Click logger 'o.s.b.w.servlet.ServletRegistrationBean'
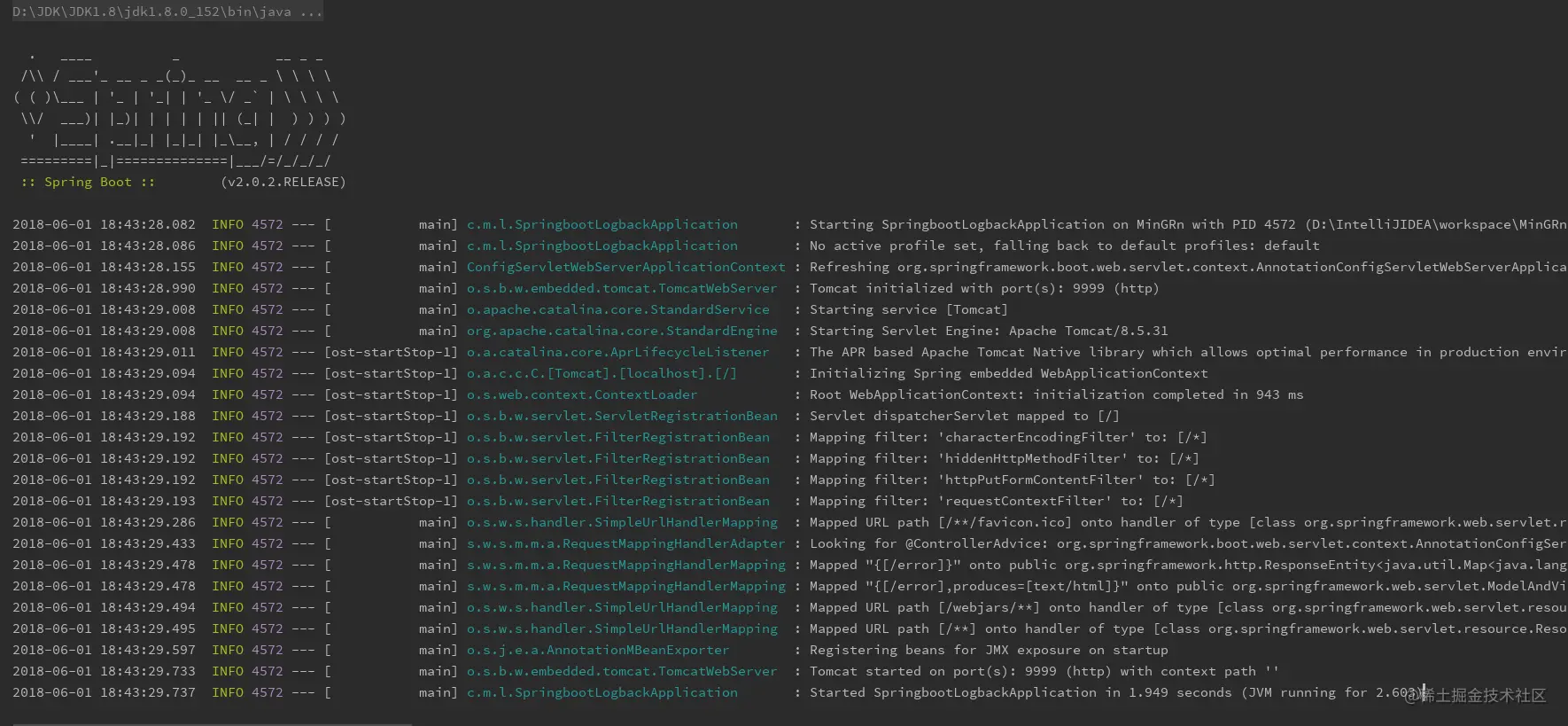Image resolution: width=1568 pixels, height=726 pixels. coord(622,416)
